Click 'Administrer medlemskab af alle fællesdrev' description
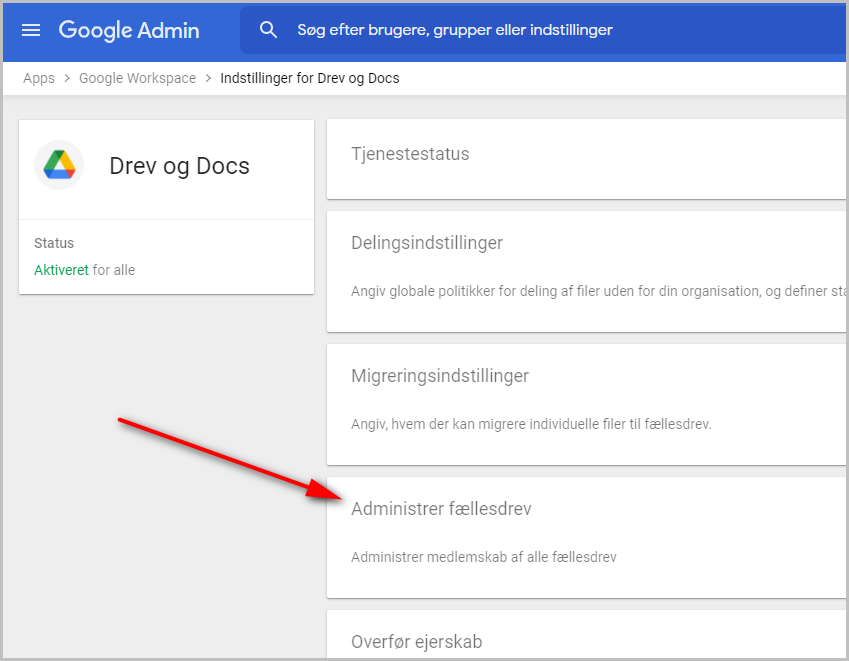Screen dimensions: 849x661 coord(484,557)
